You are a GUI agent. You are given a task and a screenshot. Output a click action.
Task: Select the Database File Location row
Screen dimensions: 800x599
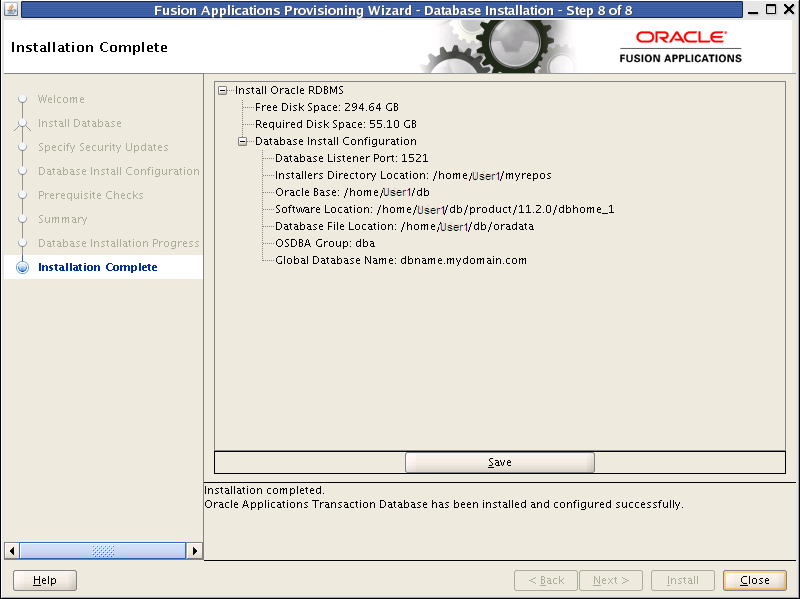405,226
